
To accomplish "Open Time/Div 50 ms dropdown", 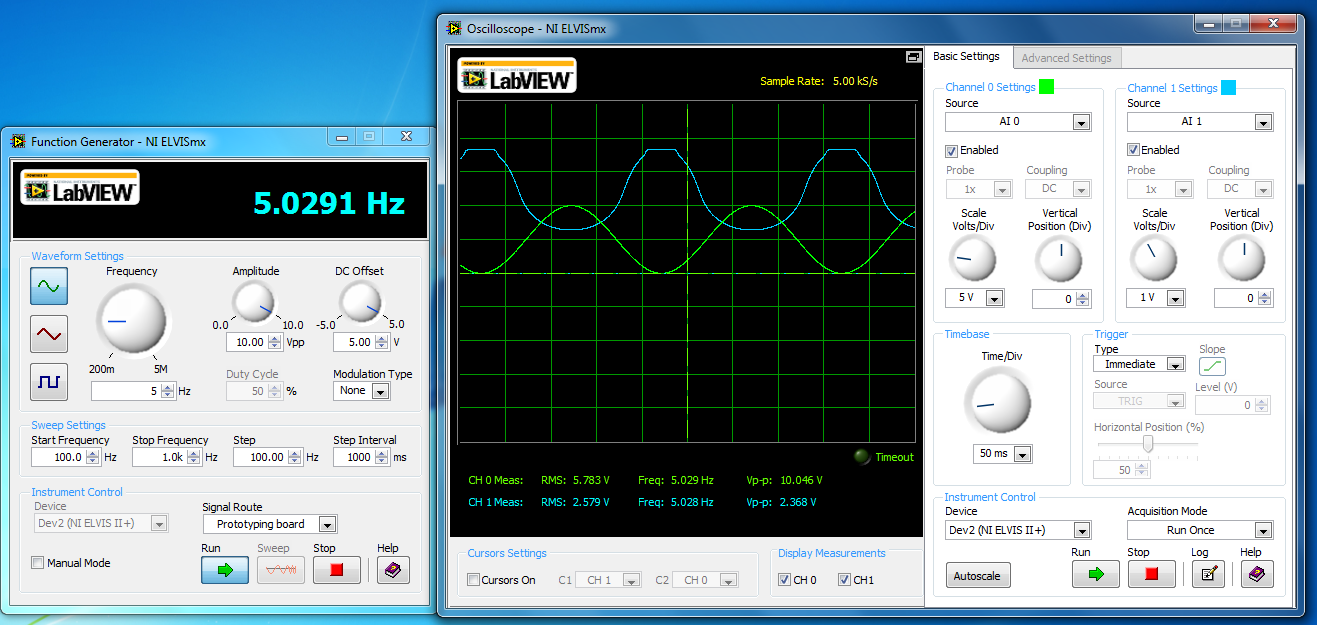I will [x=1002, y=454].
